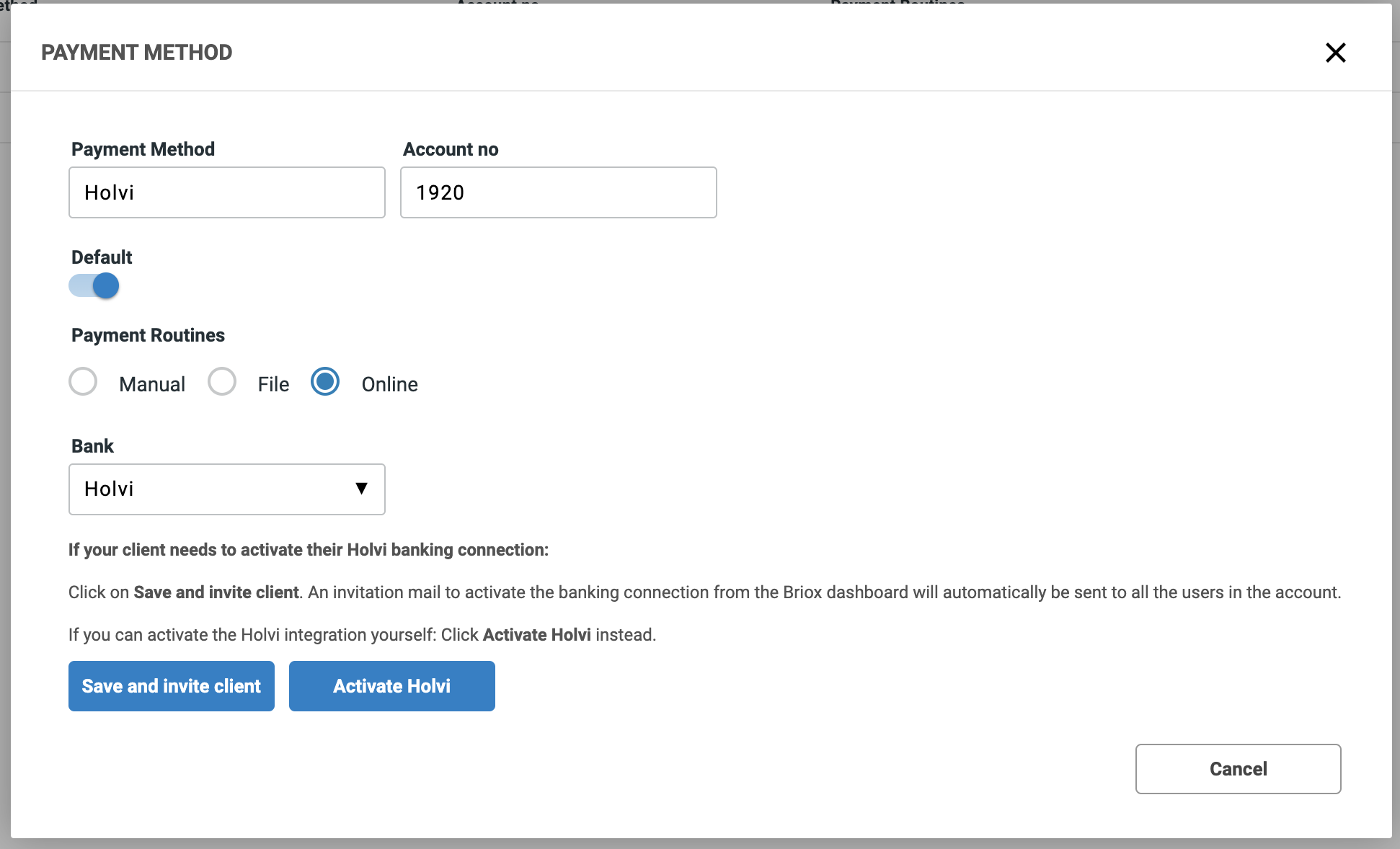Select the File payment routine radio button
Viewport: 1400px width, 849px height.
point(222,382)
